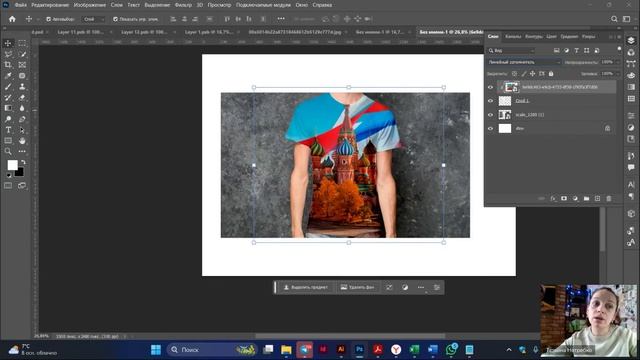This screenshot has height=360, width=640.
Task: Toggle Показать упр. элем. checkbox
Action: tap(115, 19)
